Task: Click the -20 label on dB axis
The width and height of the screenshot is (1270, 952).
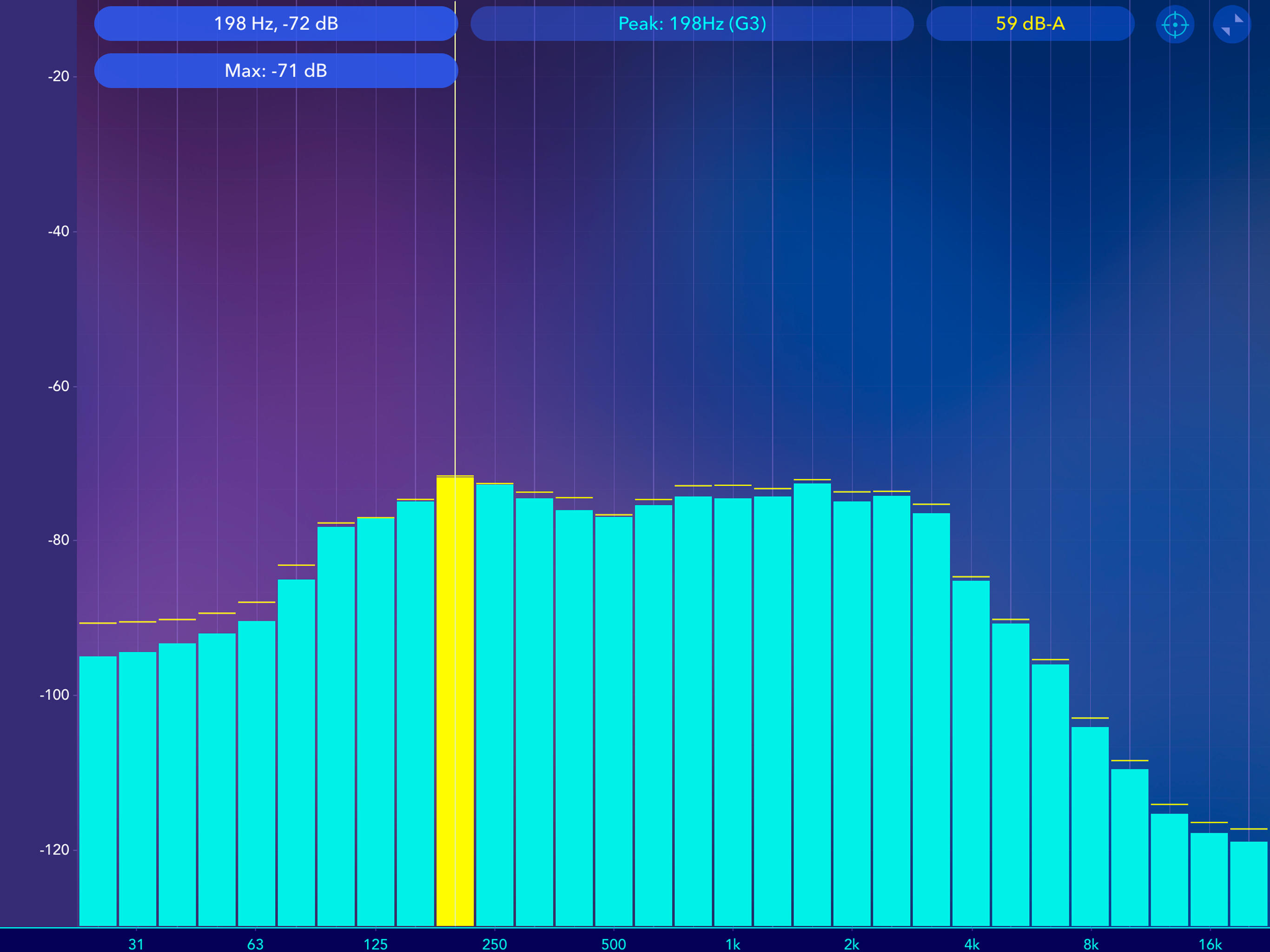Action: (x=59, y=76)
